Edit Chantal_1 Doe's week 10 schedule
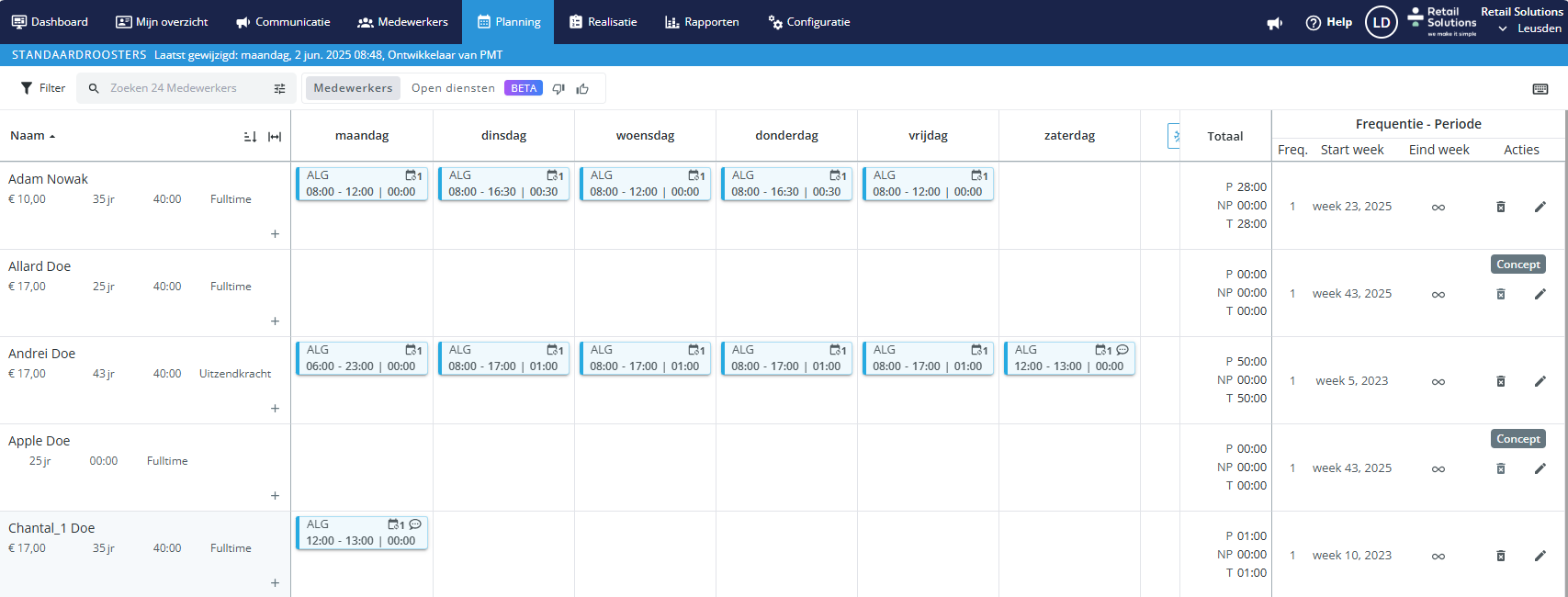1568x597 pixels. [1540, 556]
